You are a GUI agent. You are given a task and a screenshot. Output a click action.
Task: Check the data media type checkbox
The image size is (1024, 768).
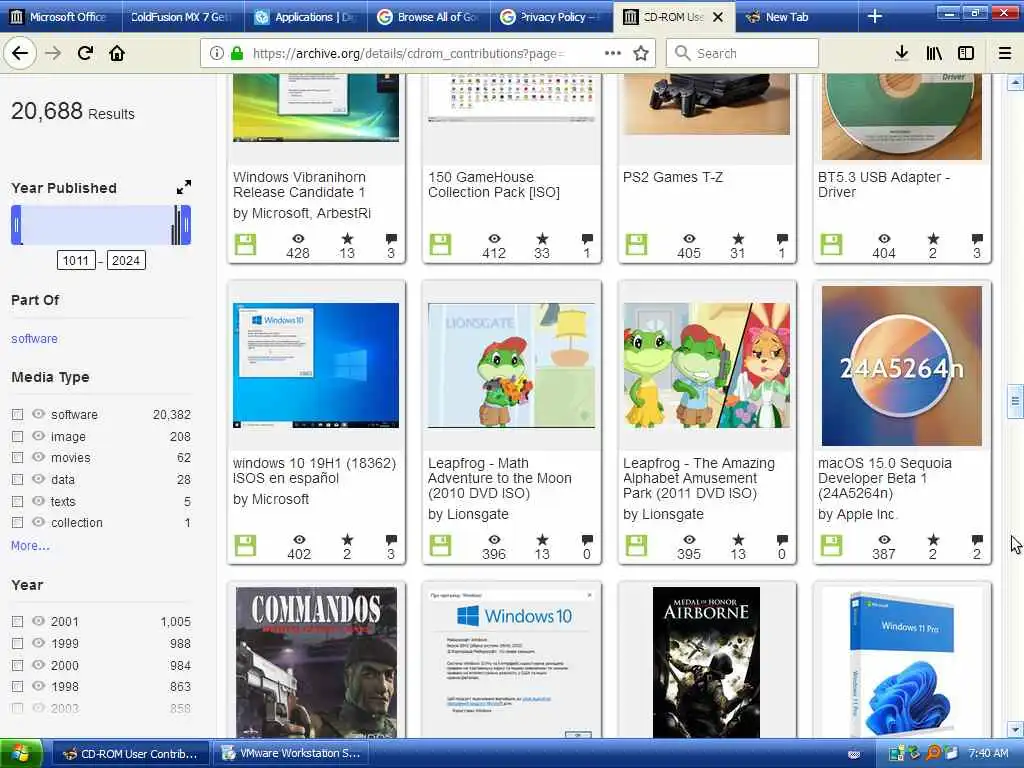click(x=18, y=479)
